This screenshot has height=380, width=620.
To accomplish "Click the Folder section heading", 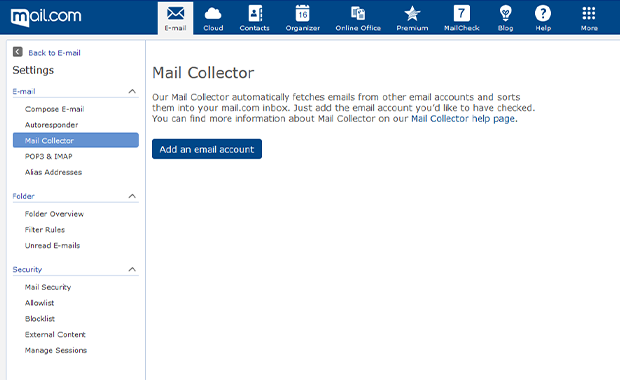I will 23,196.
